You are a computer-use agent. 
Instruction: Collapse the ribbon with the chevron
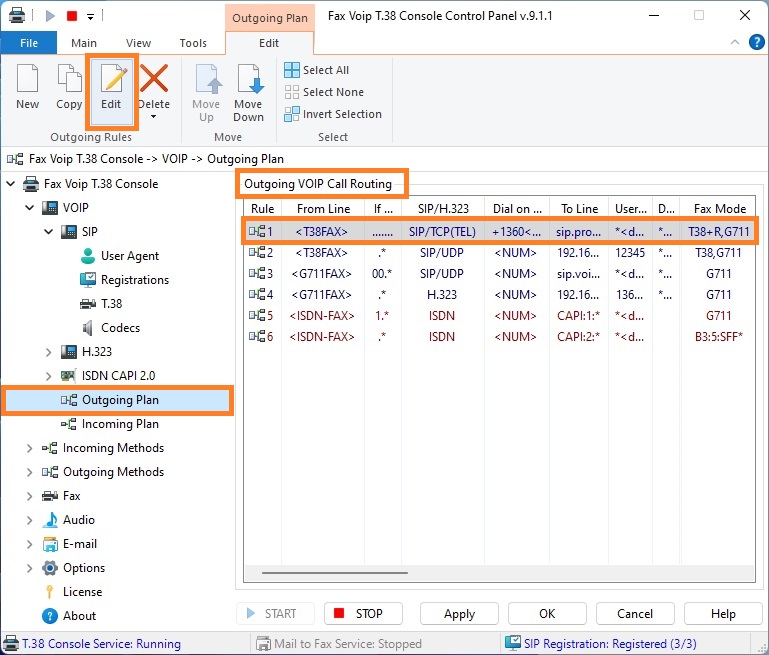[735, 42]
